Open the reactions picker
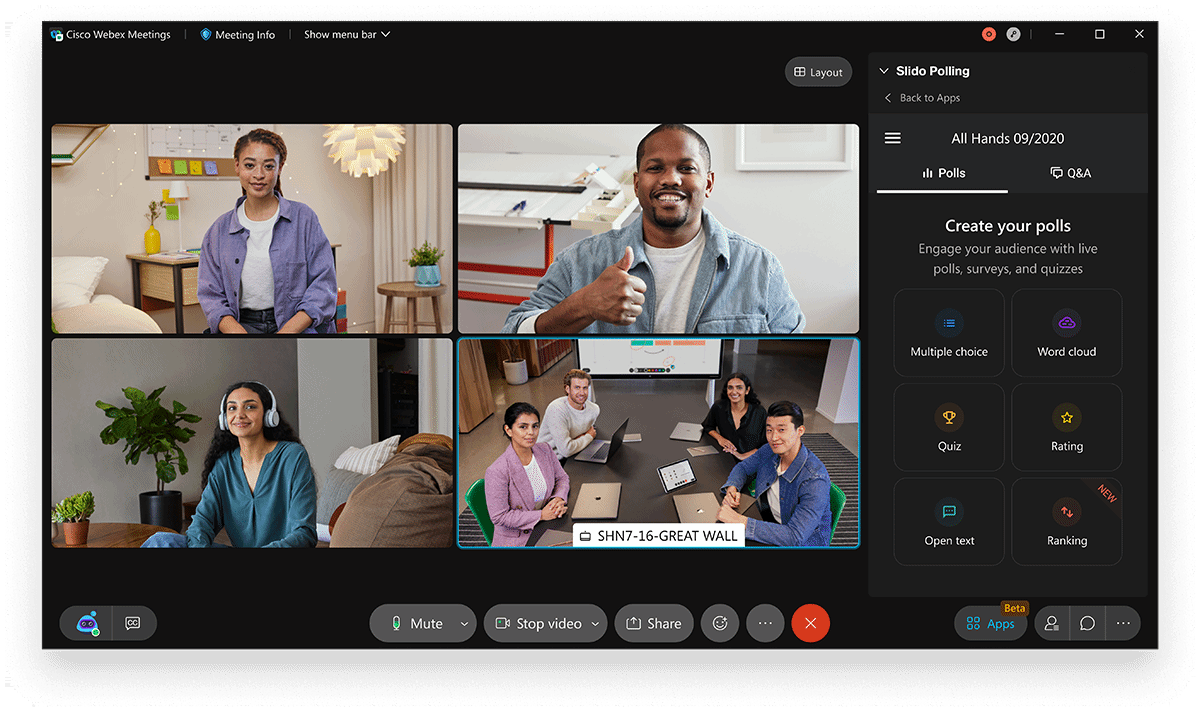 click(x=719, y=623)
